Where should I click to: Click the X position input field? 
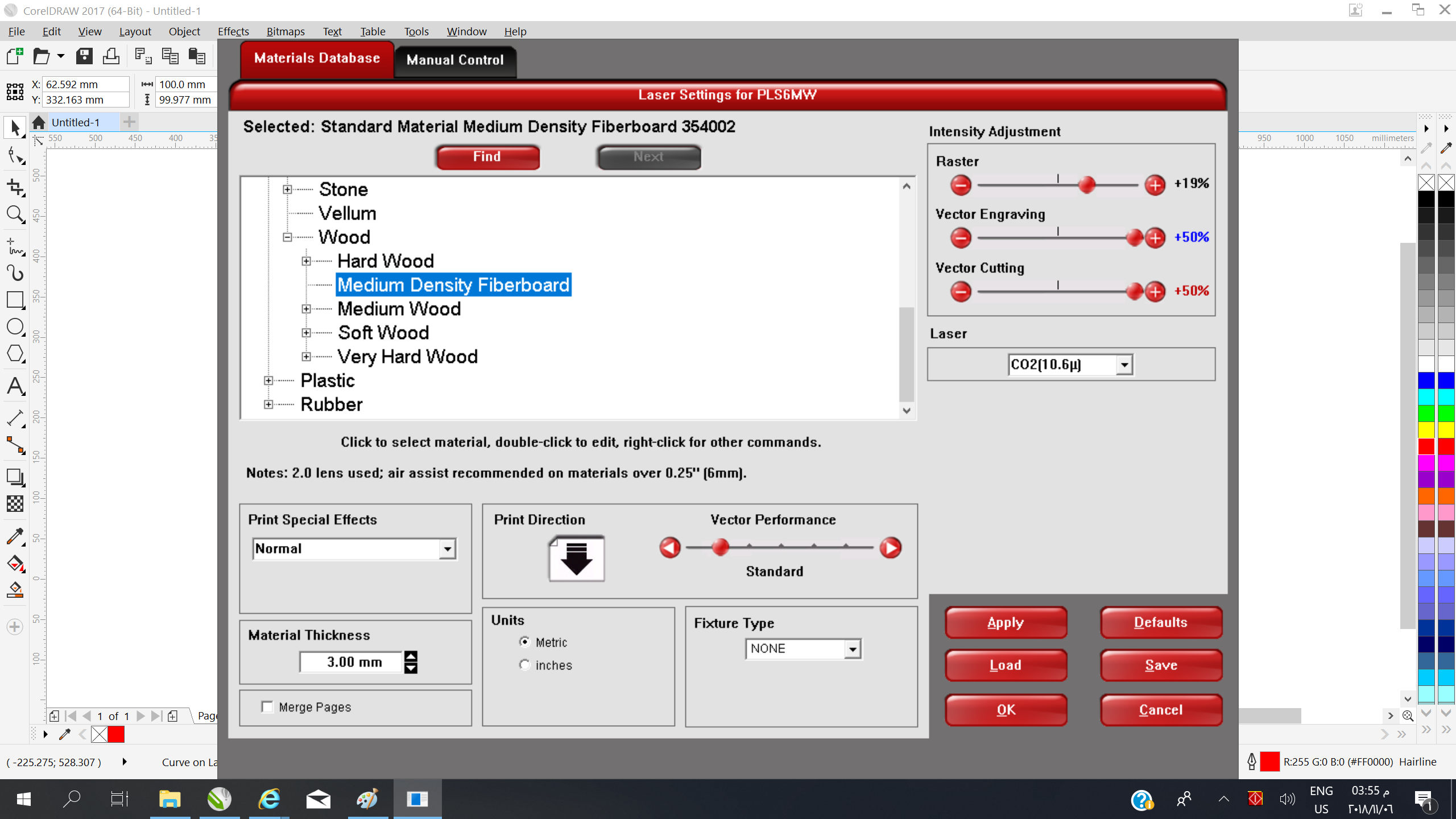click(86, 84)
